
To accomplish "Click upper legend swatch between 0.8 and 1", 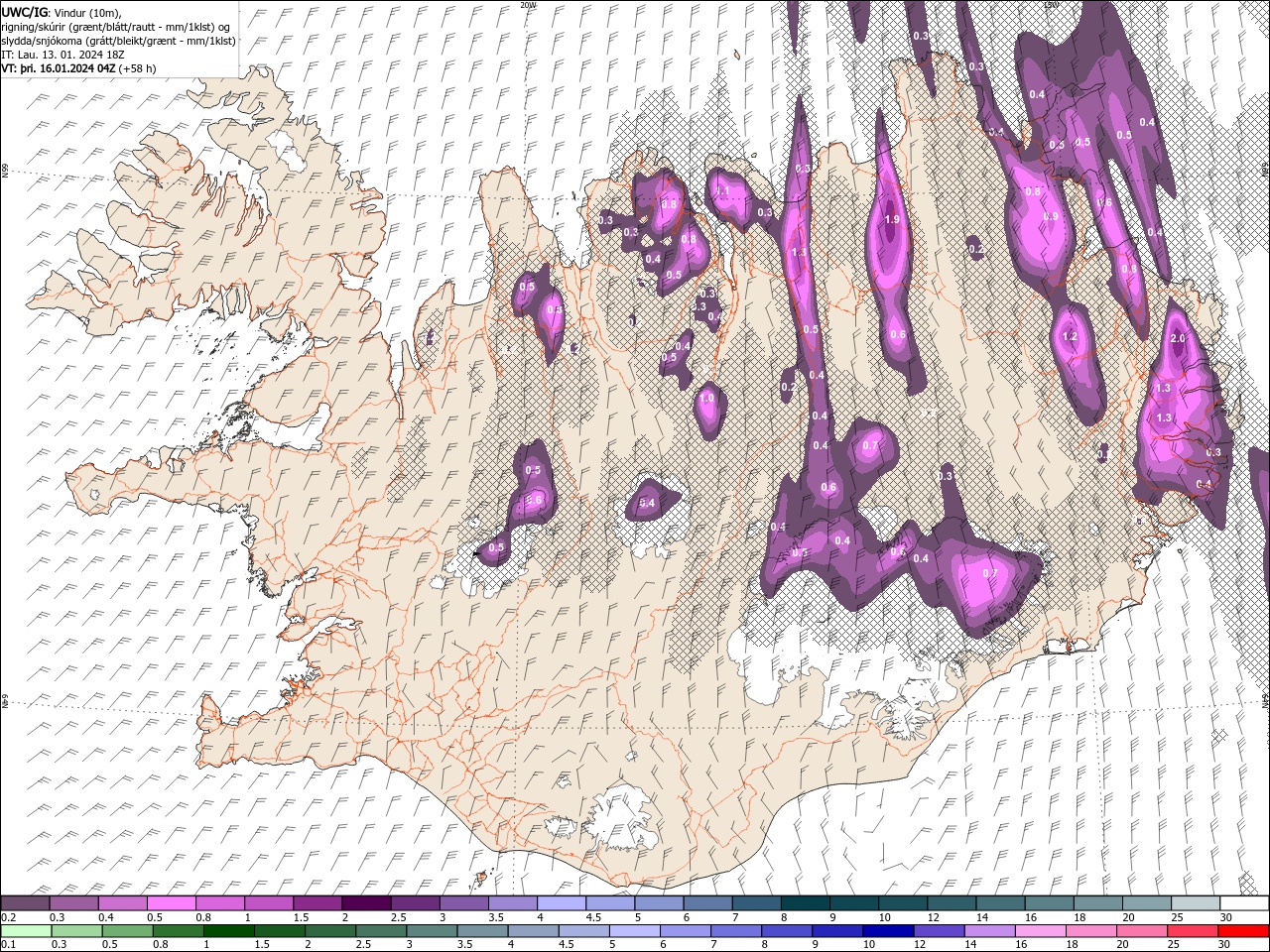I will [220, 903].
